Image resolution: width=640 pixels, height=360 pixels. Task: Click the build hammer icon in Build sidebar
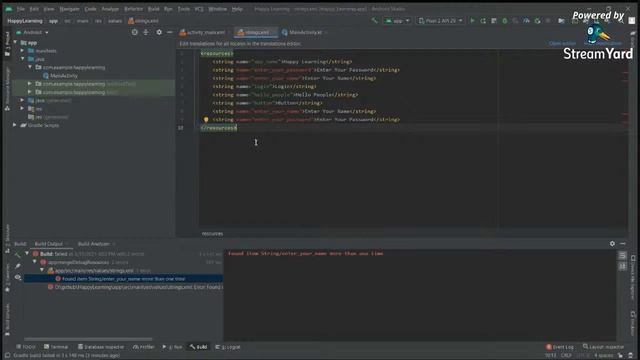point(18,256)
